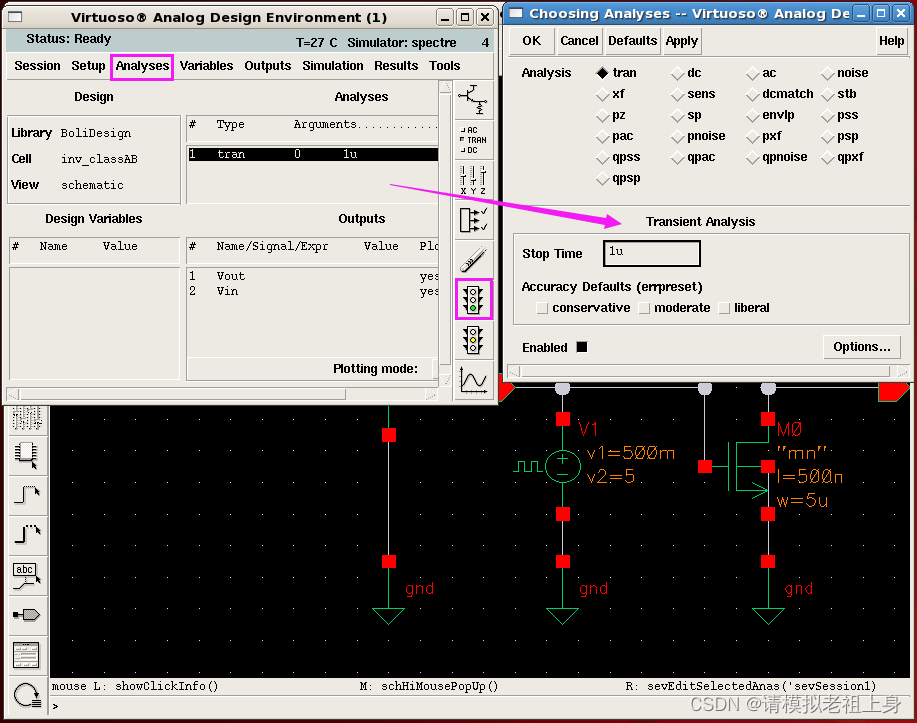Click Cancel in Choosing Analyses

(x=579, y=41)
